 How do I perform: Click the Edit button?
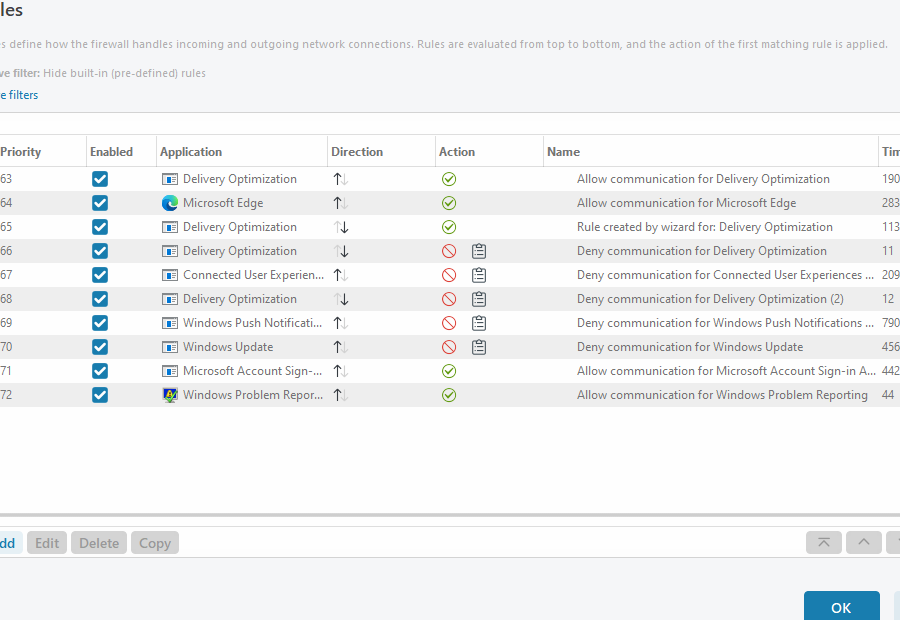pos(47,543)
